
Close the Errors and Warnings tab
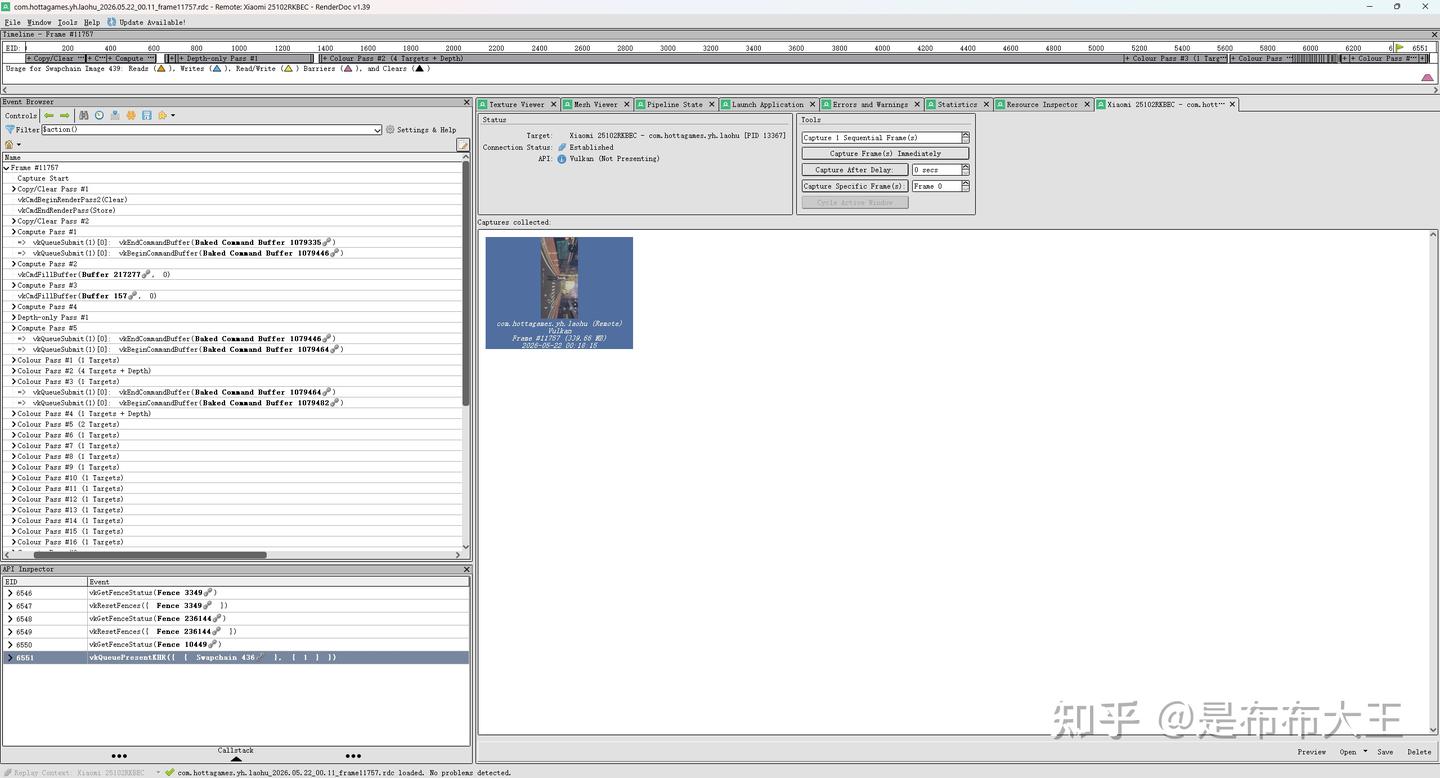coord(917,104)
